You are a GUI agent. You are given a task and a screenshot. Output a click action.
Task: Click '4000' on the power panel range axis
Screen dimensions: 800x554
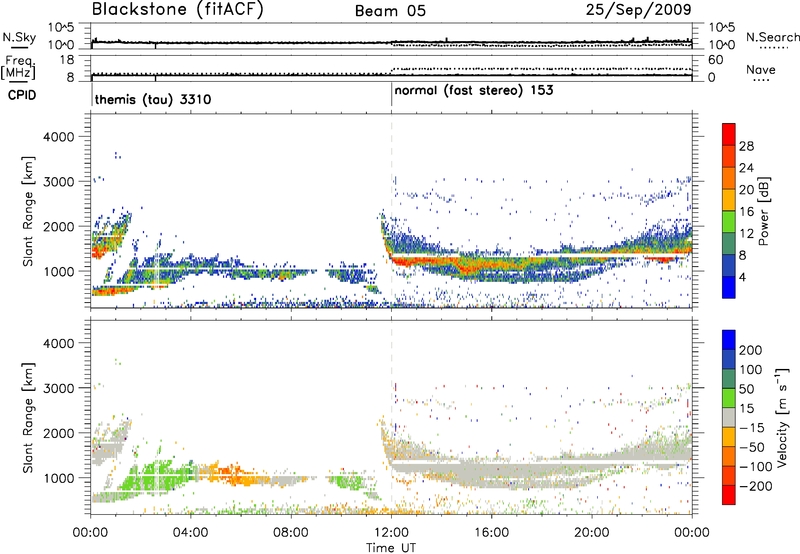click(58, 137)
